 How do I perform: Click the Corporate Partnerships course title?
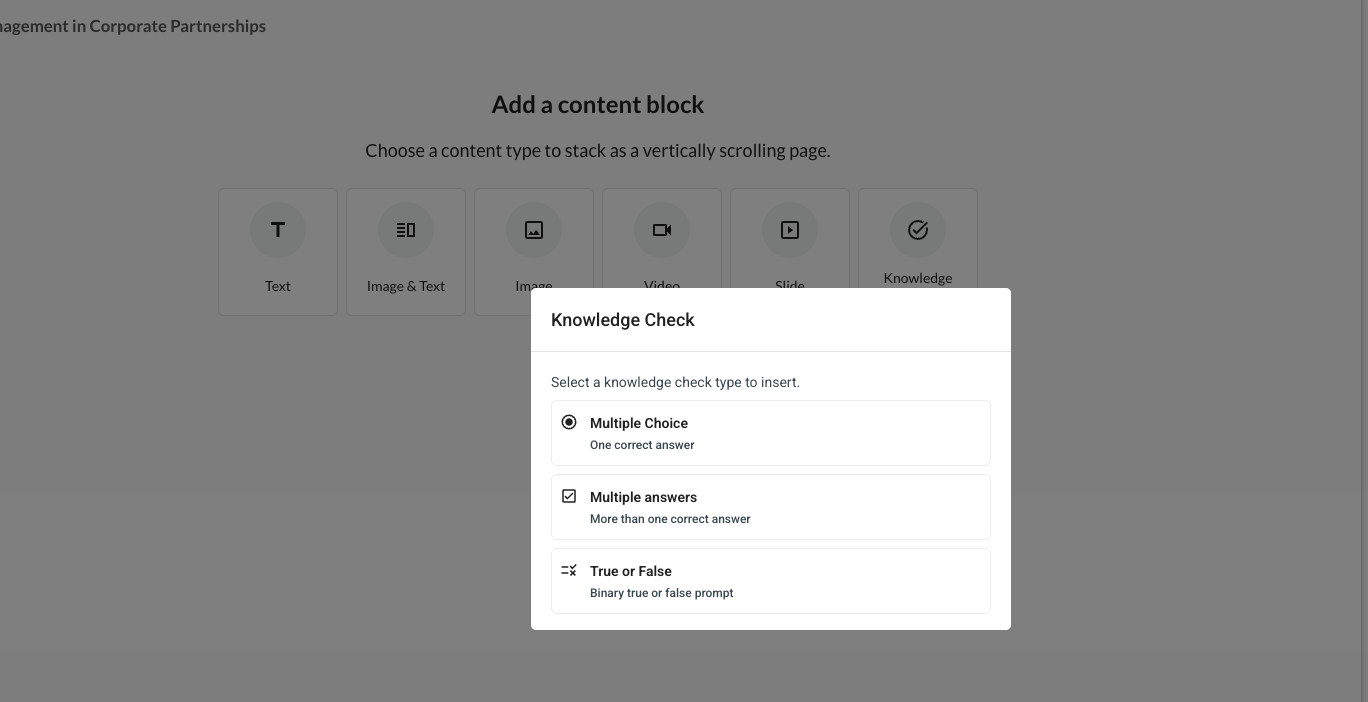(x=133, y=26)
